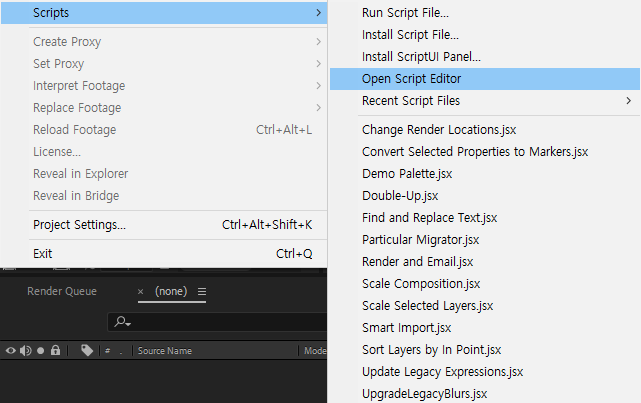The width and height of the screenshot is (641, 403).
Task: Switch to the Render Queue tab
Action: pyautogui.click(x=62, y=291)
